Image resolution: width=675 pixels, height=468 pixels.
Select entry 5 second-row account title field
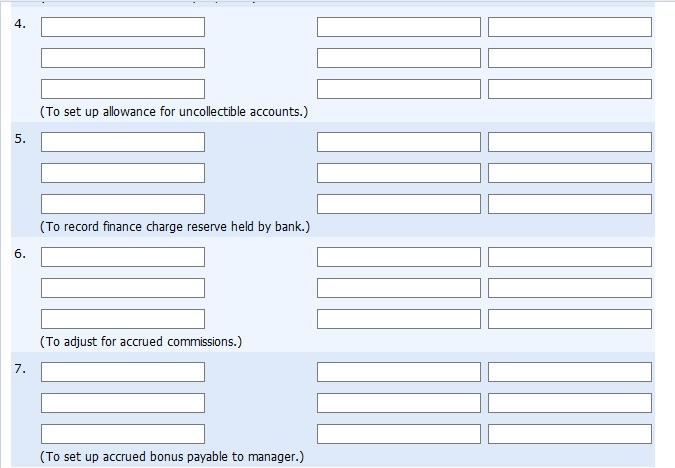pos(123,173)
